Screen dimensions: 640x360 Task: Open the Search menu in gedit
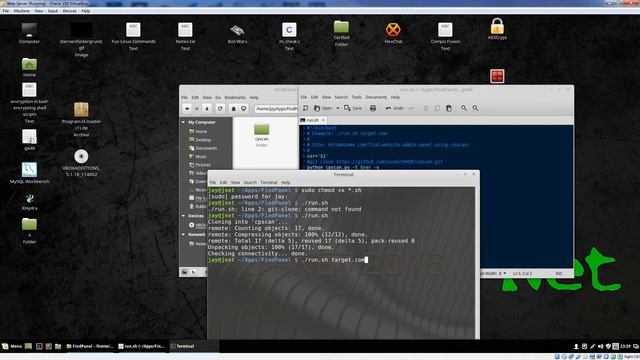click(x=341, y=97)
